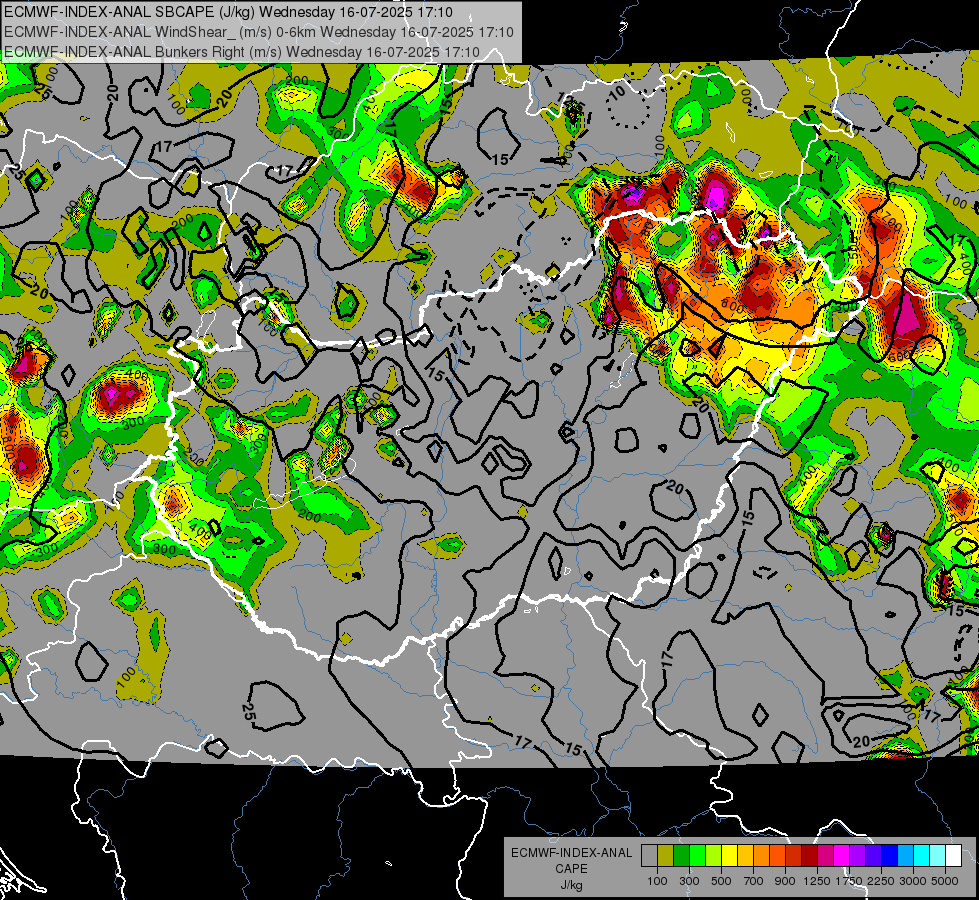The width and height of the screenshot is (979, 900).
Task: Click the 3000 legend scale value
Action: [913, 881]
